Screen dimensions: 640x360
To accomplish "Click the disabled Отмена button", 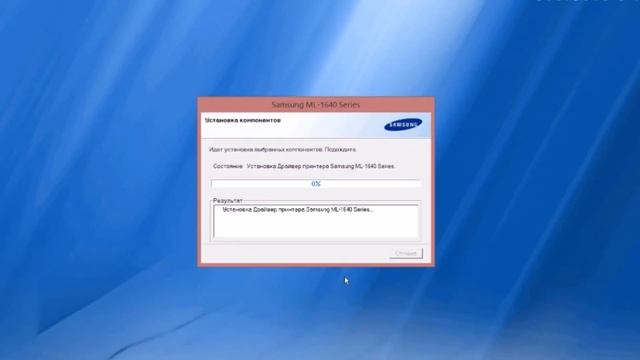I will tap(406, 253).
